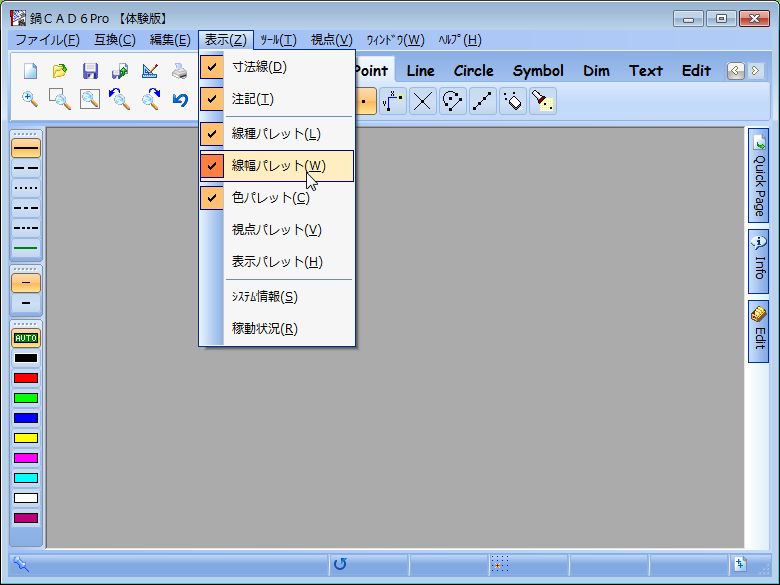Zoom in with plus magnifier icon
The width and height of the screenshot is (780, 585).
[30, 99]
